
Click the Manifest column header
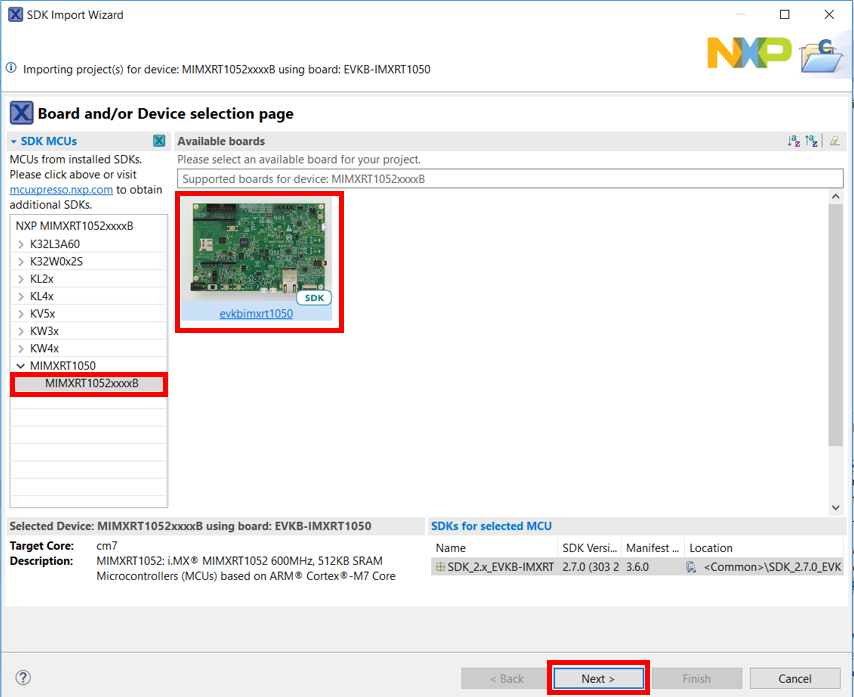tap(652, 548)
